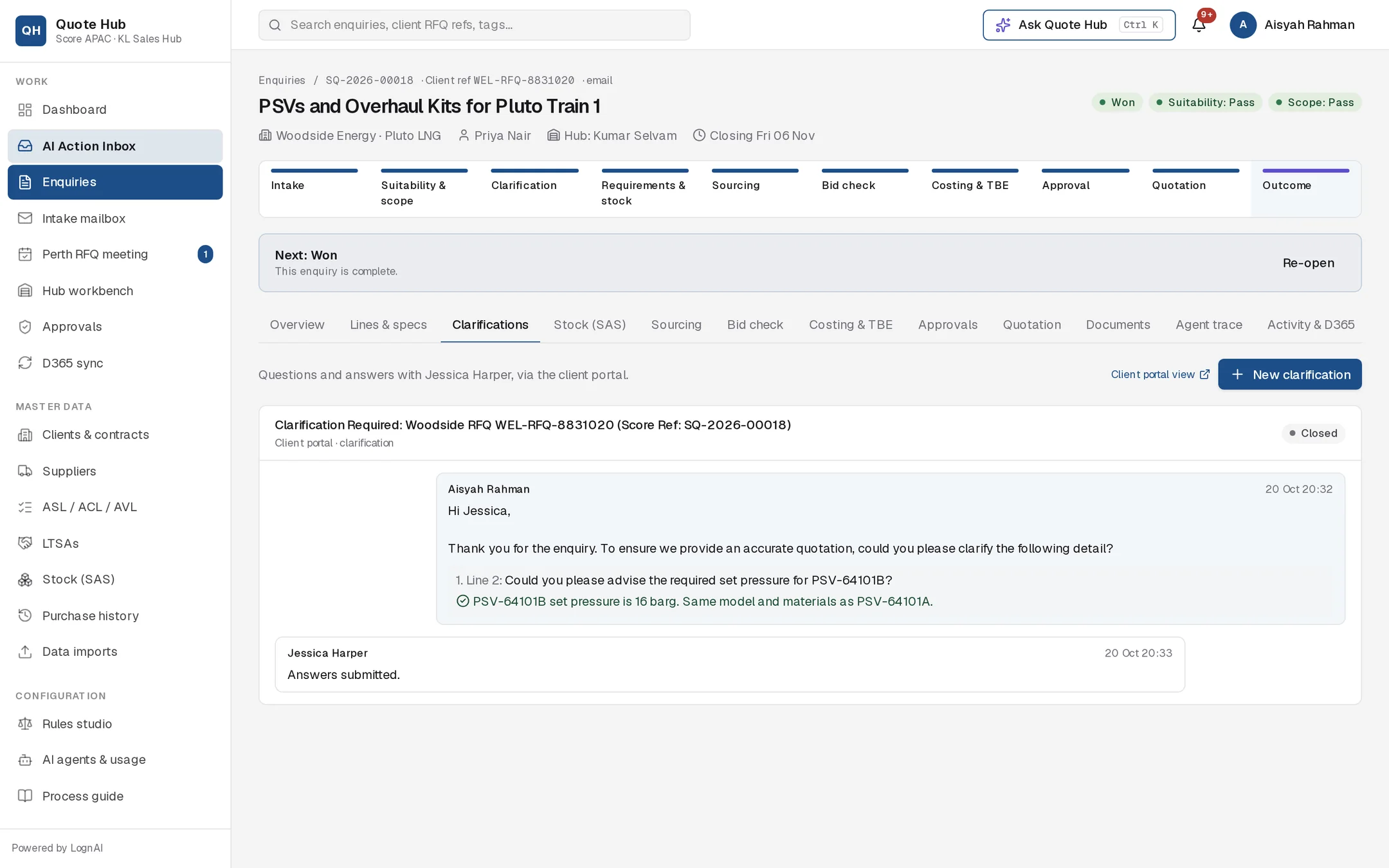Click the Approvals shield icon
The image size is (1389, 868).
[x=25, y=327]
